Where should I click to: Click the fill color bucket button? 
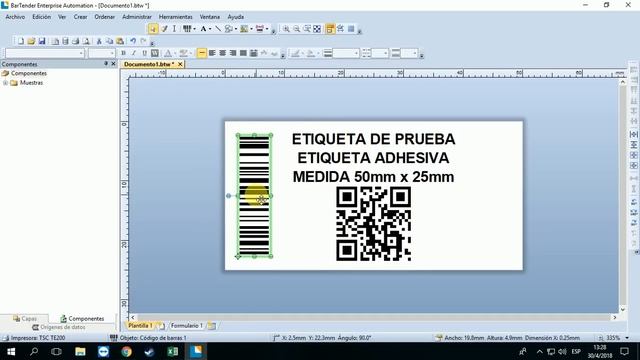[x=311, y=53]
